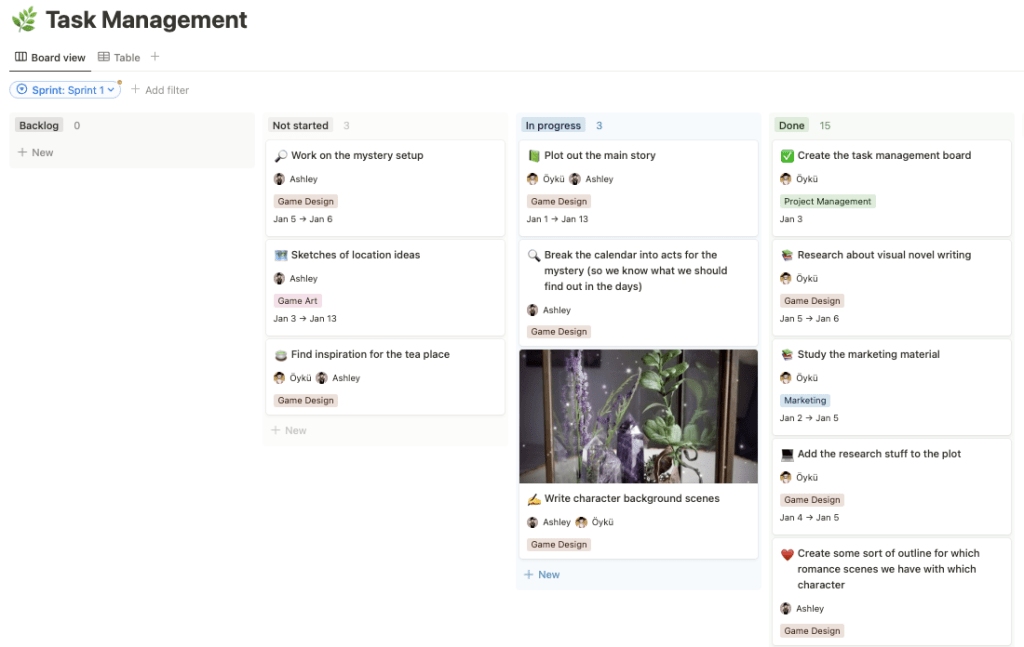
Task: Open the Sprint: Sprint 1 filter dropdown
Action: coord(65,89)
